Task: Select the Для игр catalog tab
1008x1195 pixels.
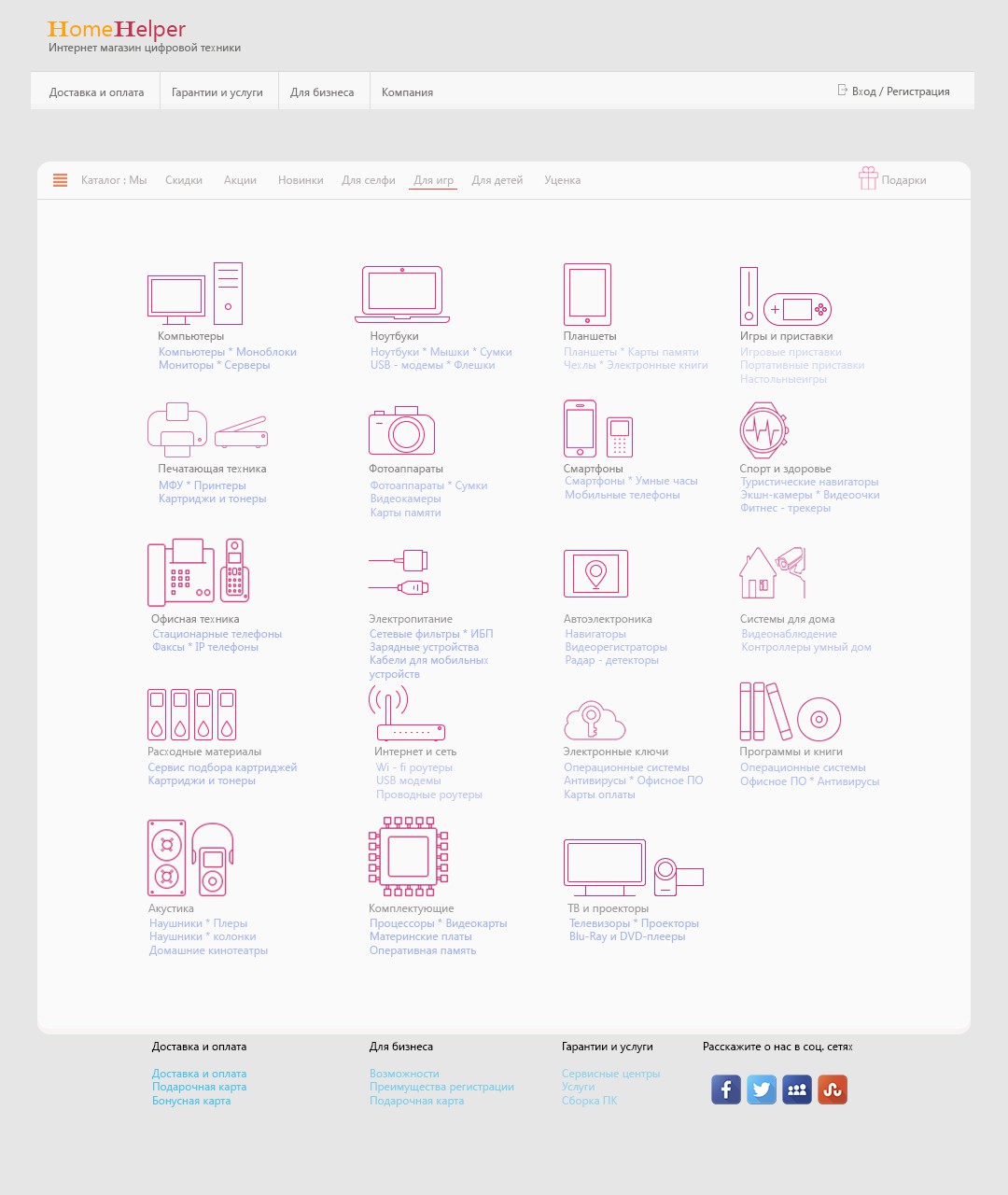Action: pos(434,180)
